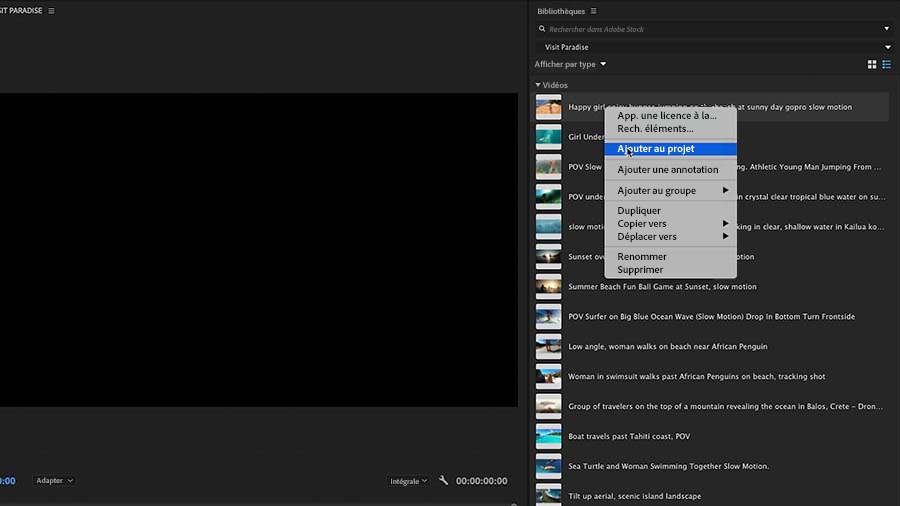The image size is (900, 506).
Task: Select Group of travelers Balos Crete thumbnail
Action: pos(548,406)
